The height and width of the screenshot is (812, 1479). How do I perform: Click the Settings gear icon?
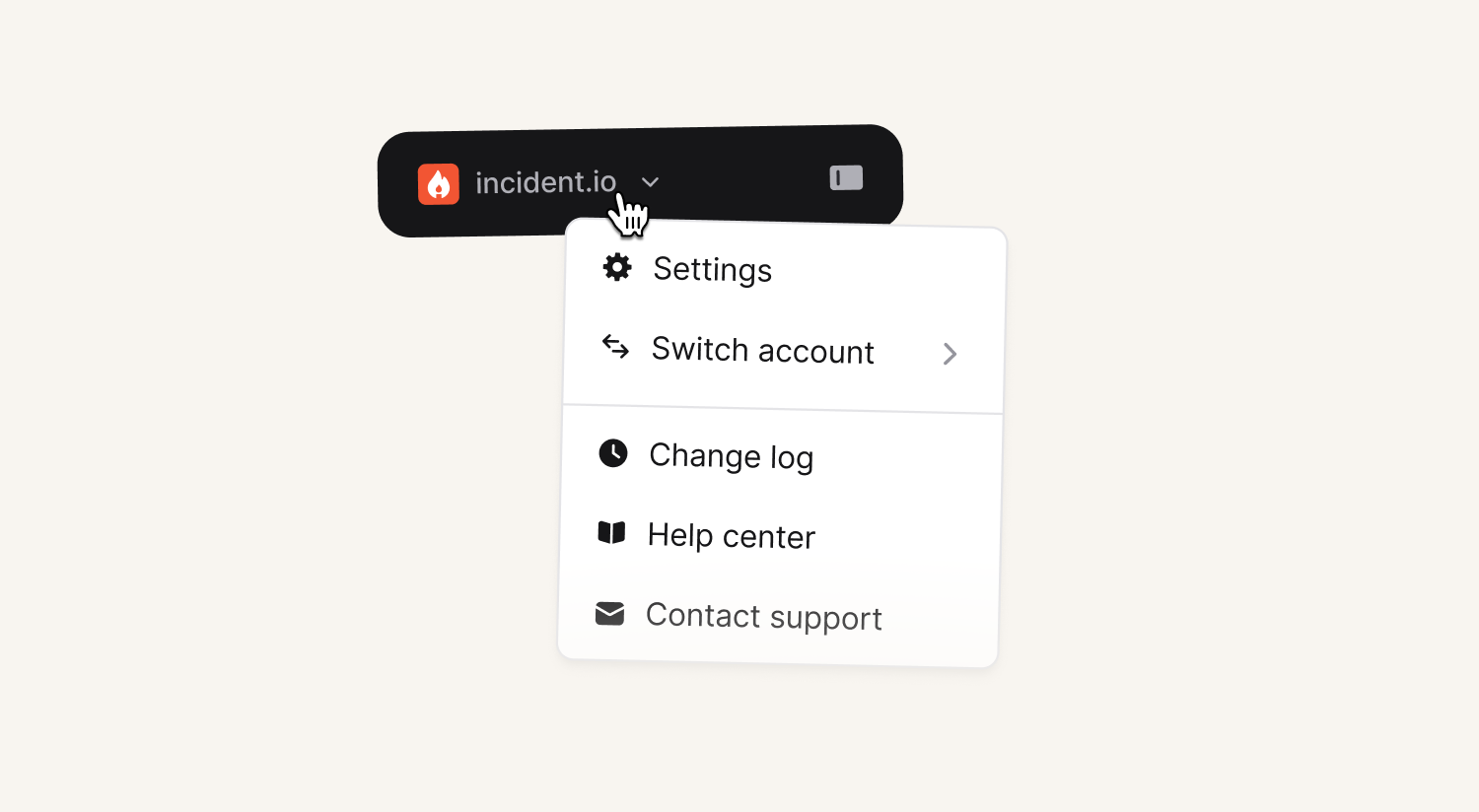(617, 267)
